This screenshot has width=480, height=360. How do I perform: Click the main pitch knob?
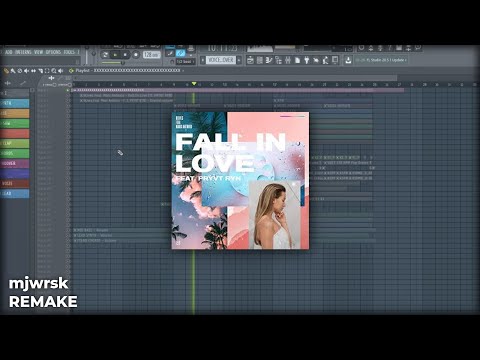point(94,54)
